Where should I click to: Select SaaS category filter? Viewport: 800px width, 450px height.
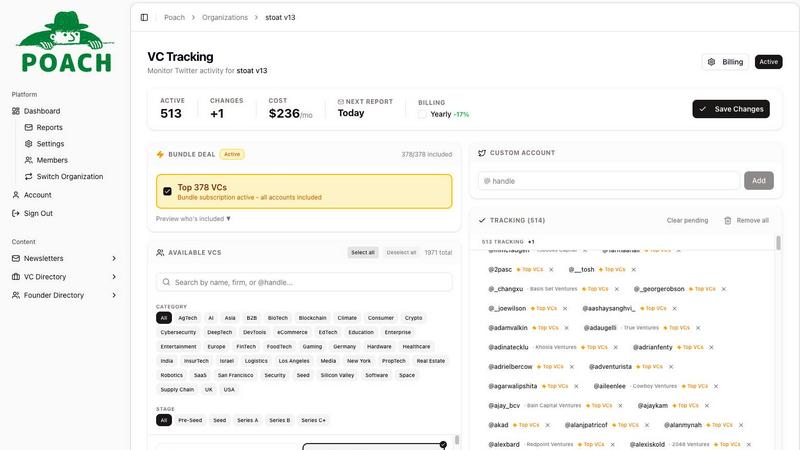click(200, 375)
